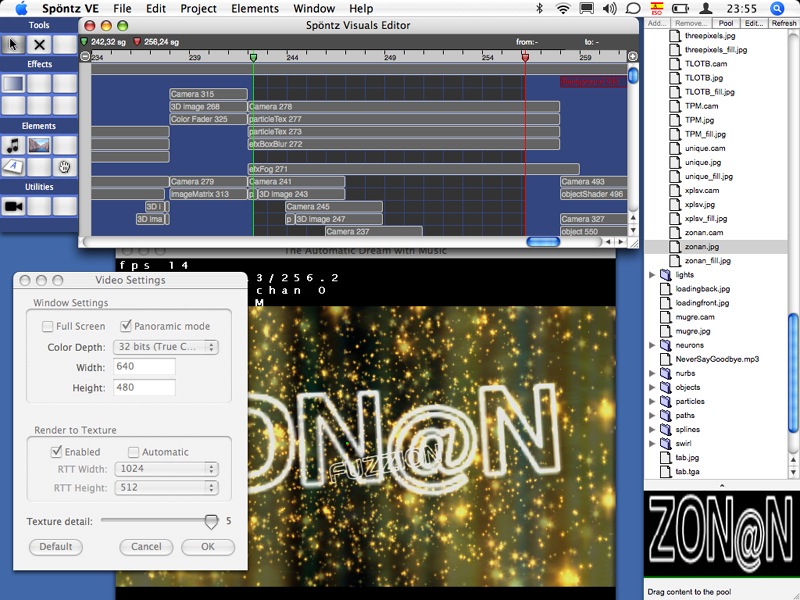
Task: Choose the gradient fader effect icon
Action: [13, 84]
